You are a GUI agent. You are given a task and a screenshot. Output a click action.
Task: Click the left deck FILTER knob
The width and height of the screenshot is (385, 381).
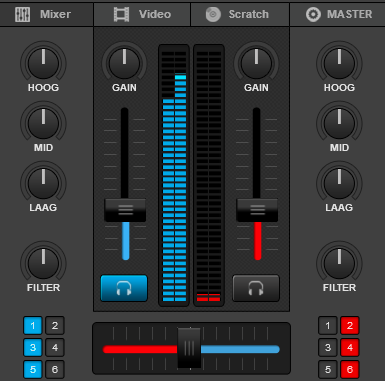(43, 263)
